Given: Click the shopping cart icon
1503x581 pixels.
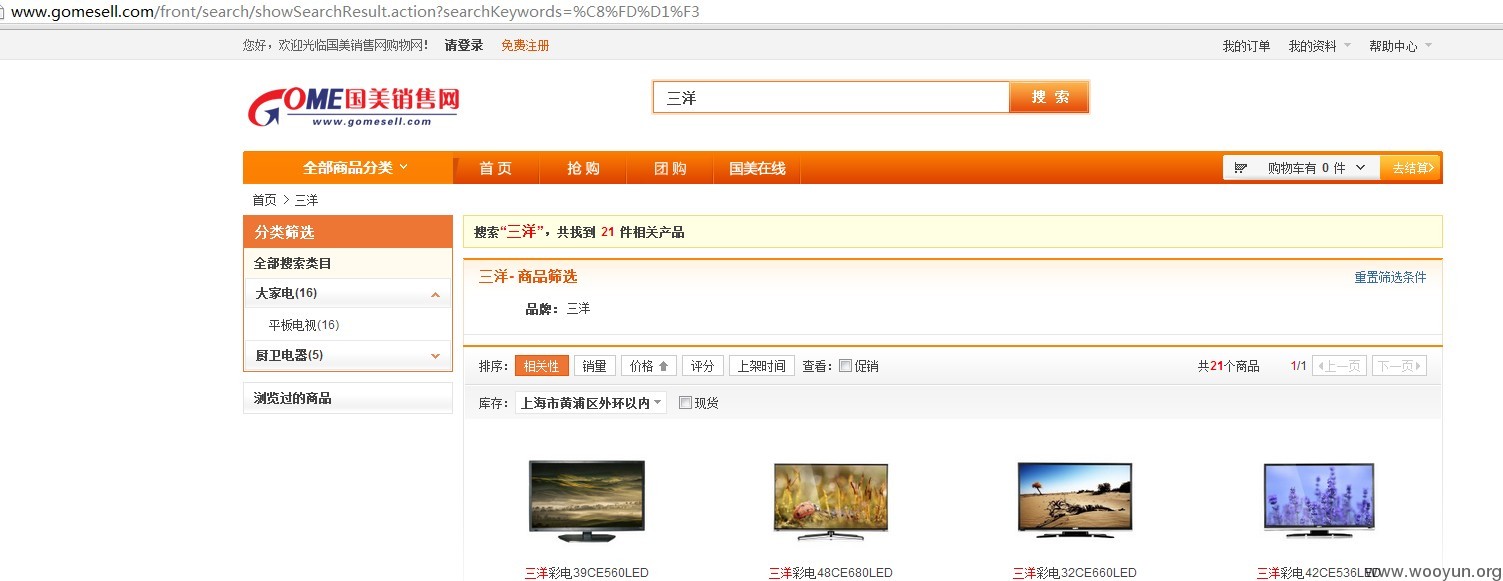Looking at the screenshot, I should (x=1241, y=168).
